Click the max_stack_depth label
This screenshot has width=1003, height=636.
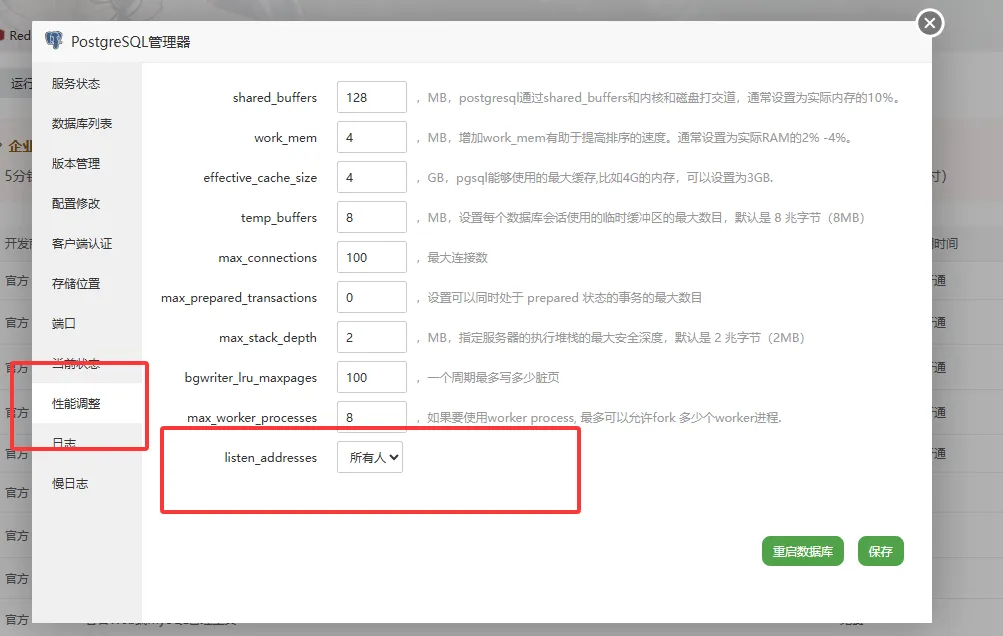[267, 338]
